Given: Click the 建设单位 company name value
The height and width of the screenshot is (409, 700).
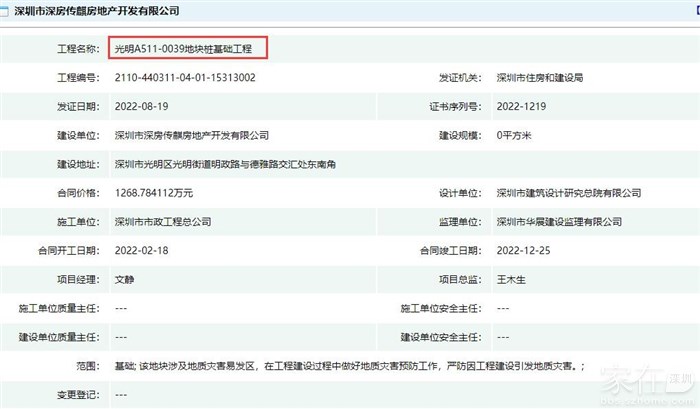Looking at the screenshot, I should (190, 135).
